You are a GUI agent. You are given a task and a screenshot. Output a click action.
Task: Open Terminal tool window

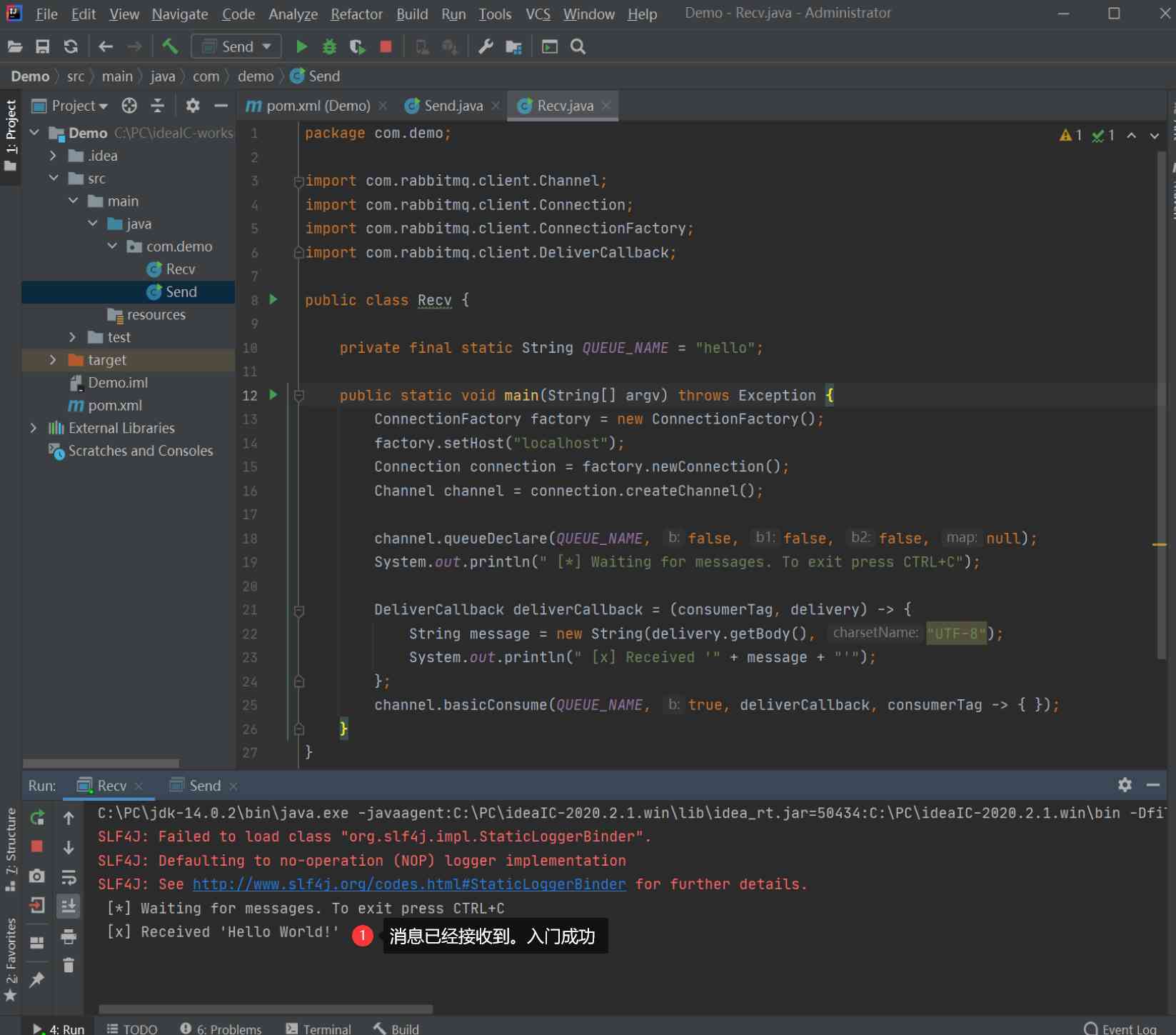click(318, 1029)
